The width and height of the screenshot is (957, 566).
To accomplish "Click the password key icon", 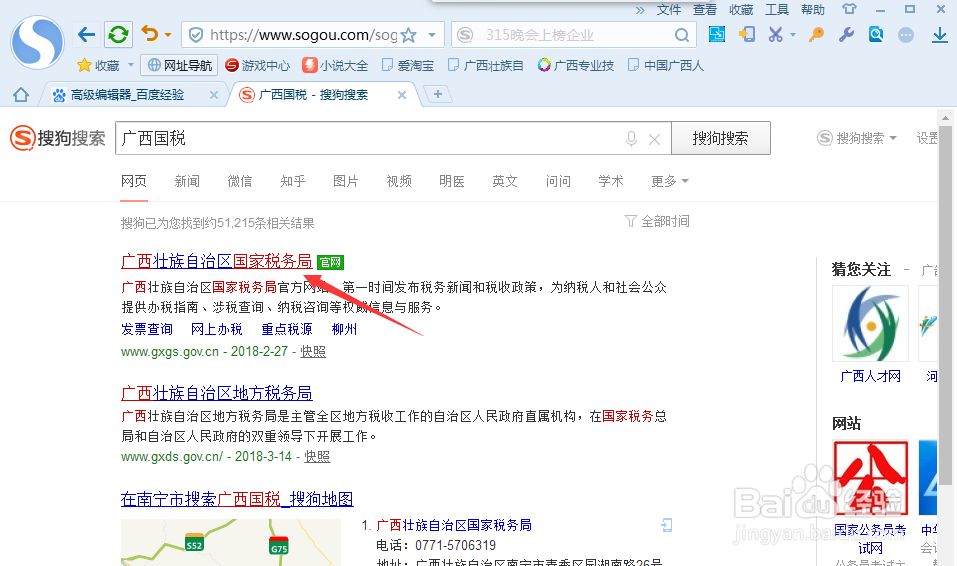I will coord(816,34).
